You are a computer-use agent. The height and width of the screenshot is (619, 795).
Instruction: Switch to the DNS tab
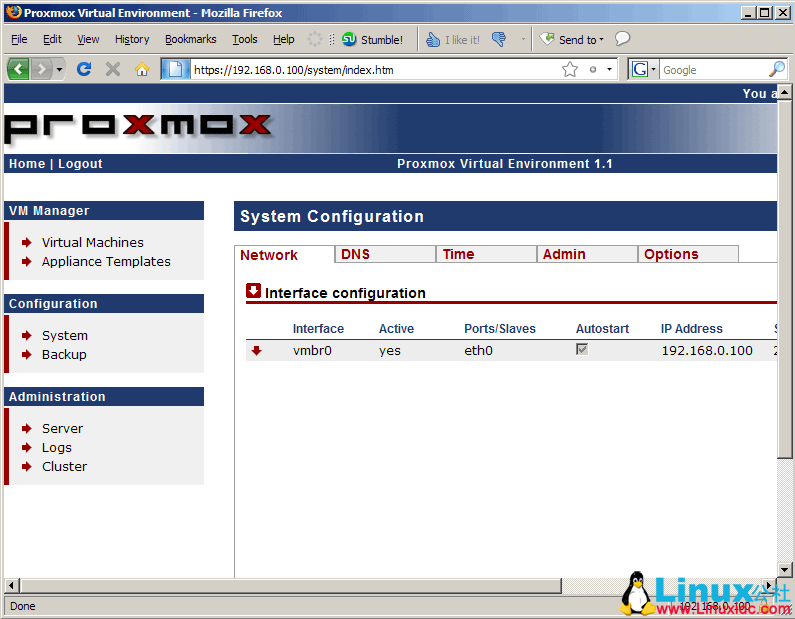click(385, 254)
